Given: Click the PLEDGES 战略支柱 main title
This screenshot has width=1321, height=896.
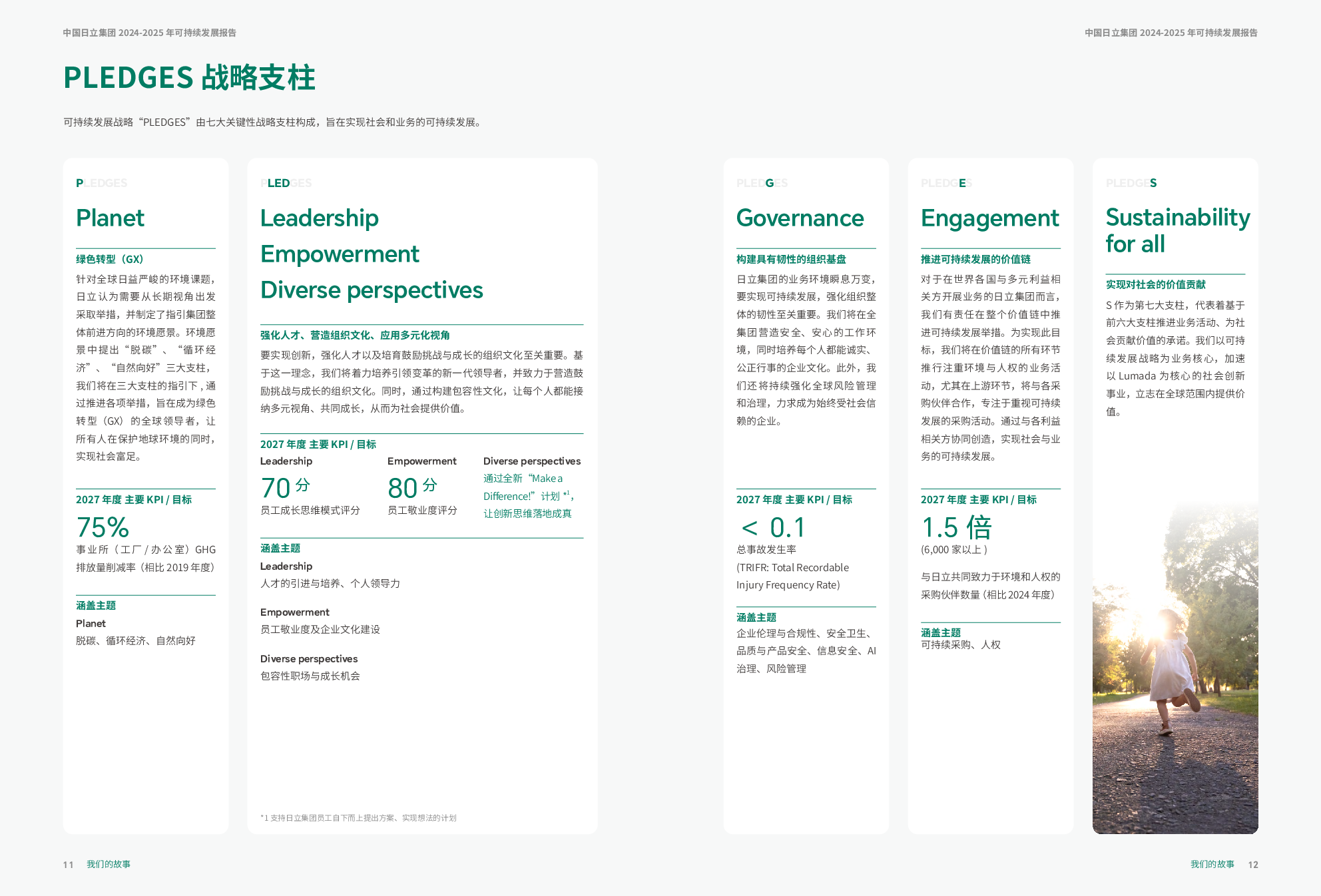Looking at the screenshot, I should pyautogui.click(x=189, y=78).
